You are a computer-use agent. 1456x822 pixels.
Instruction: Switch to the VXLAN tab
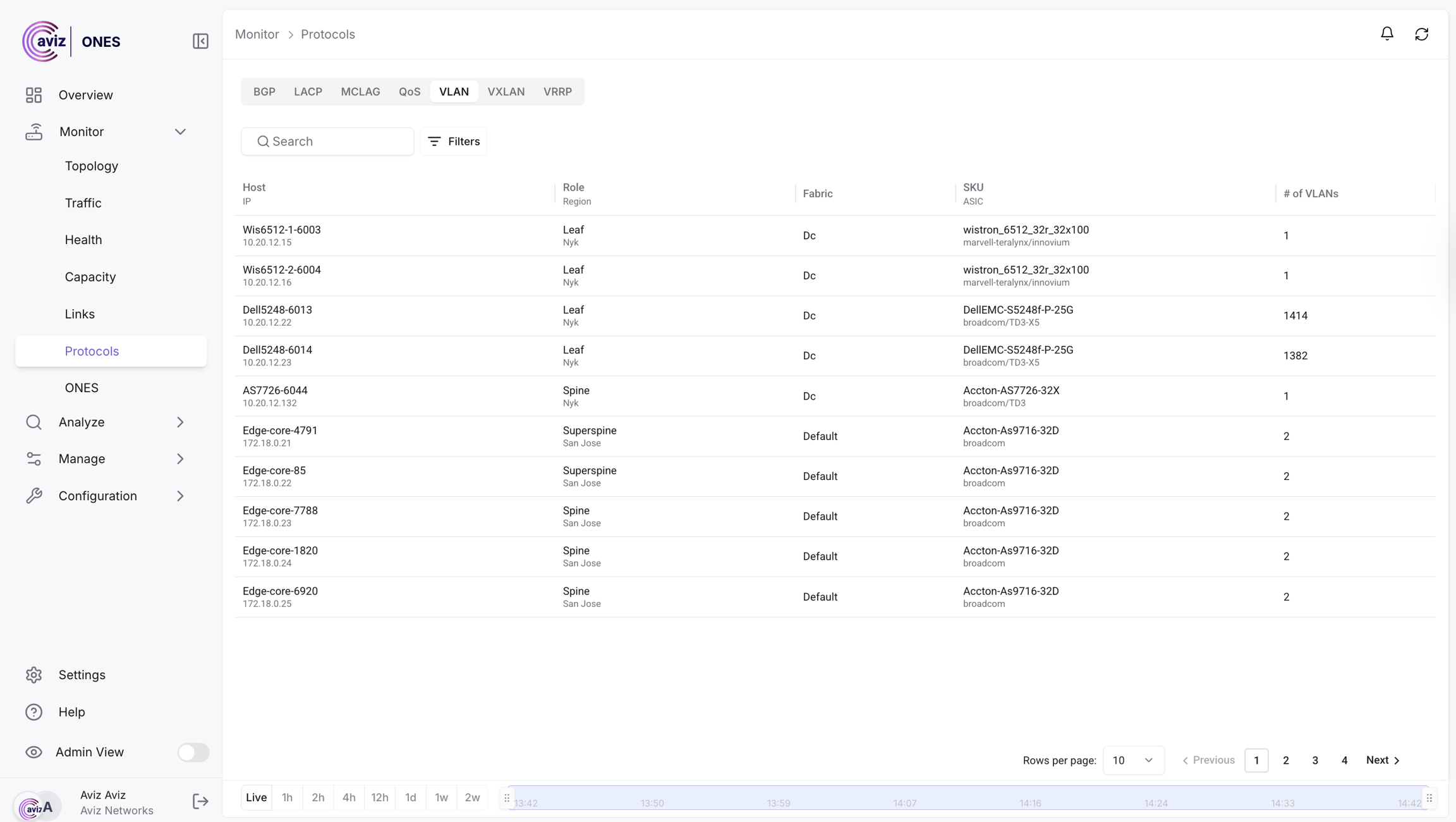click(506, 92)
